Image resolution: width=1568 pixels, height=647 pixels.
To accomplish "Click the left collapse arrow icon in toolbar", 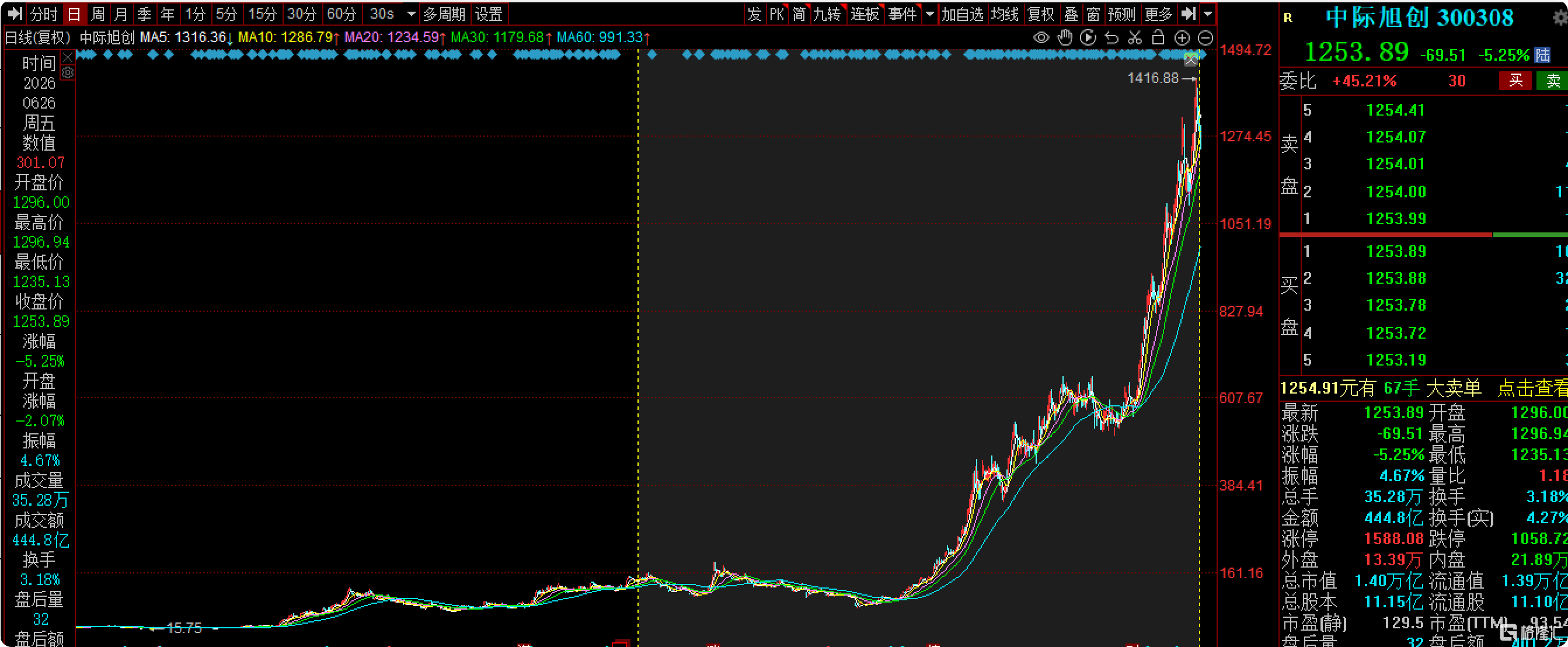I will point(15,13).
